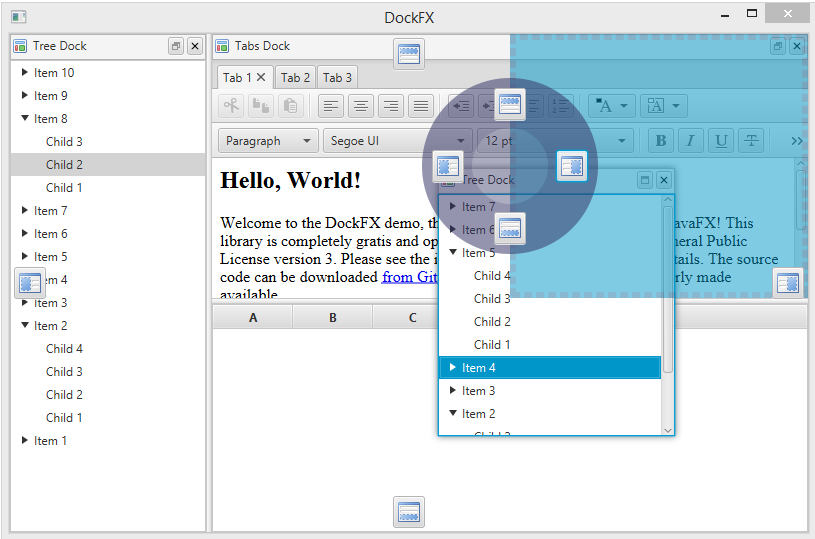The image size is (815, 539).
Task: Center-align text in editor toolbar
Action: point(361,106)
